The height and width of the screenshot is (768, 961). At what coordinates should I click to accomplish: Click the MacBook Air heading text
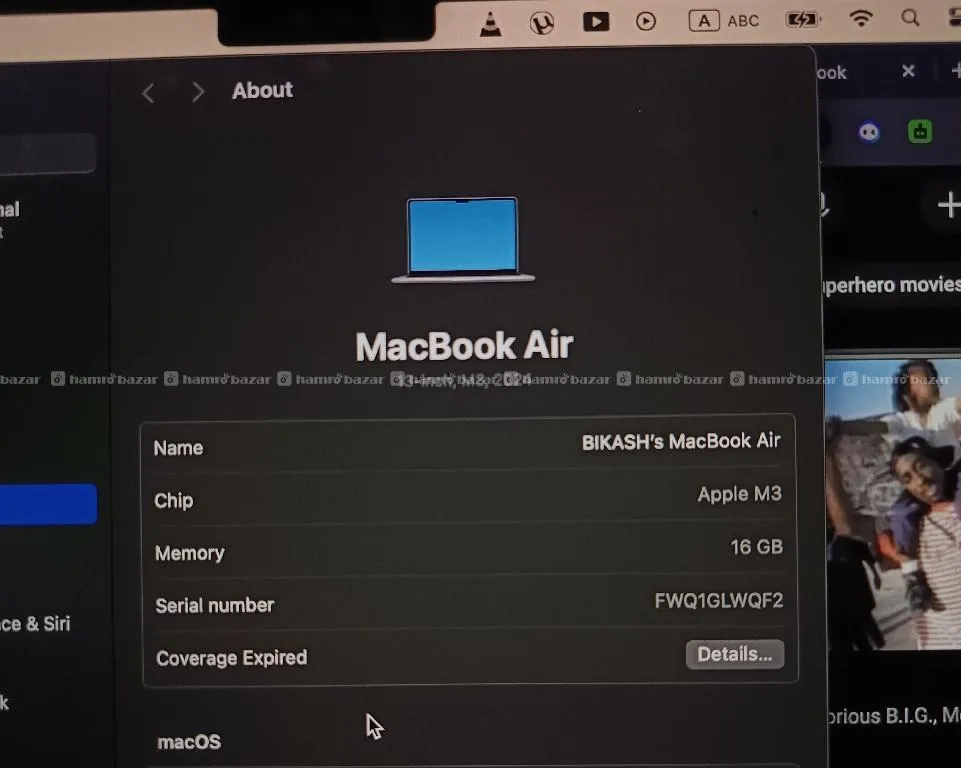(x=465, y=346)
